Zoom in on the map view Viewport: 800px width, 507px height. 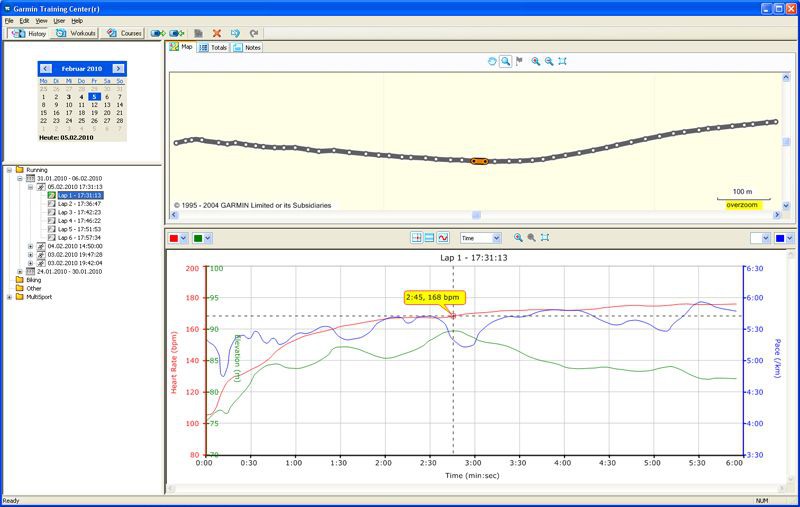tap(536, 61)
